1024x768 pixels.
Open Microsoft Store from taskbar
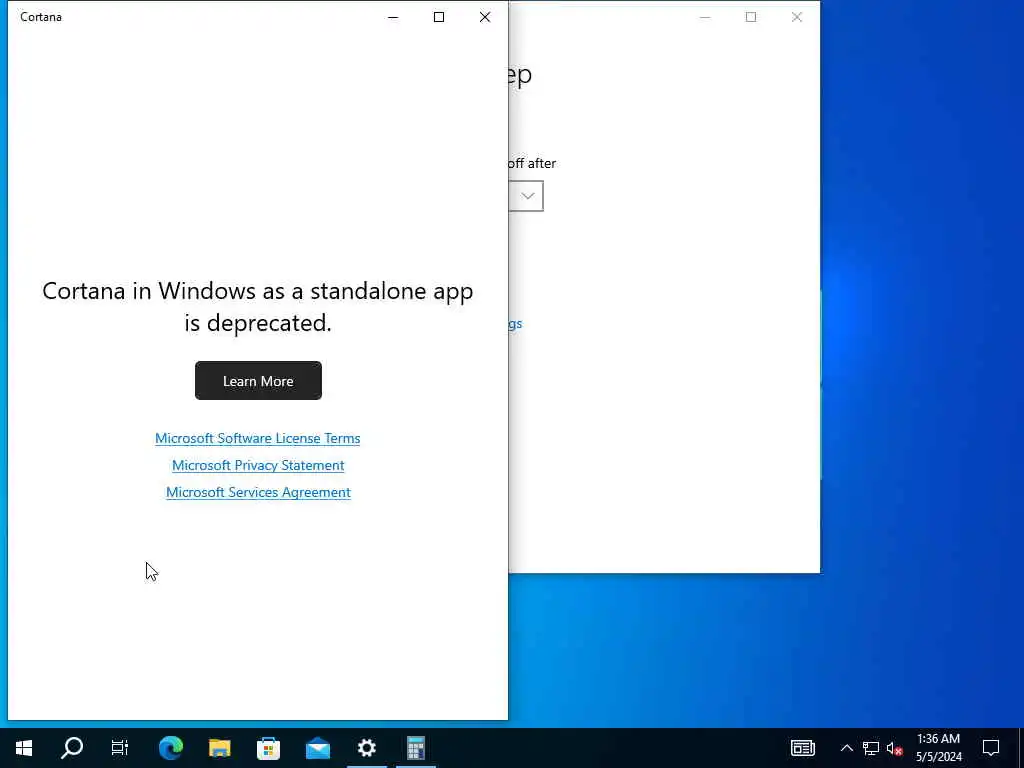click(x=268, y=748)
